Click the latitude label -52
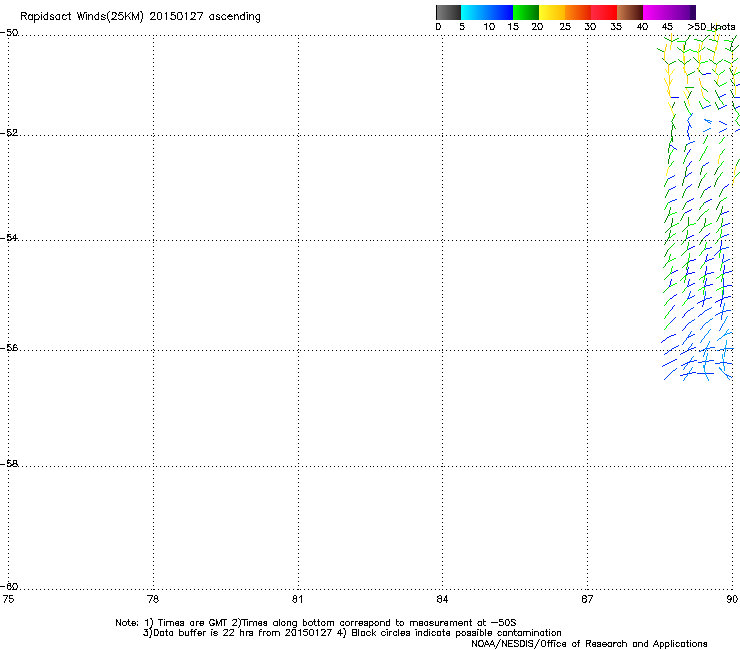This screenshot has height=650, width=740. (x=9, y=133)
